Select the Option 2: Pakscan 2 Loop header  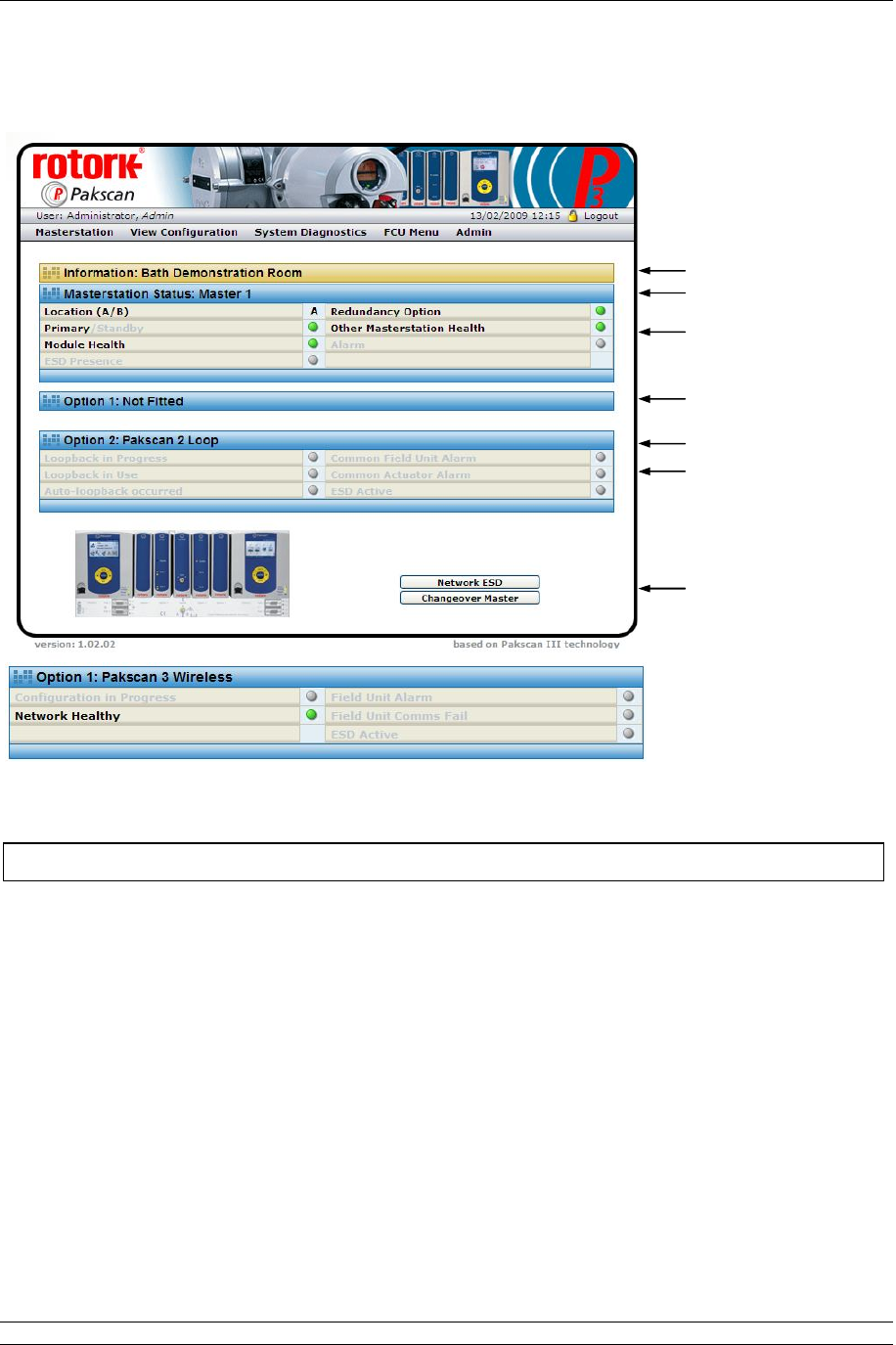pos(327,440)
